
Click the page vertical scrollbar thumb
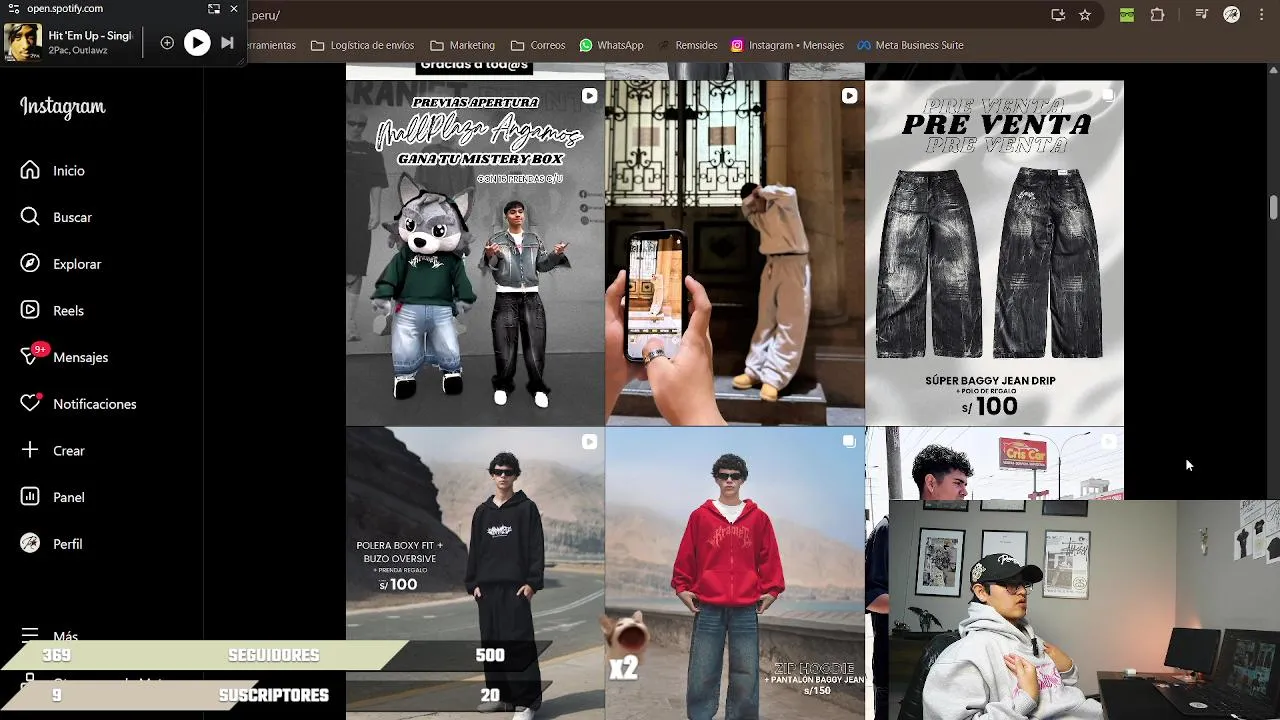coord(1273,207)
